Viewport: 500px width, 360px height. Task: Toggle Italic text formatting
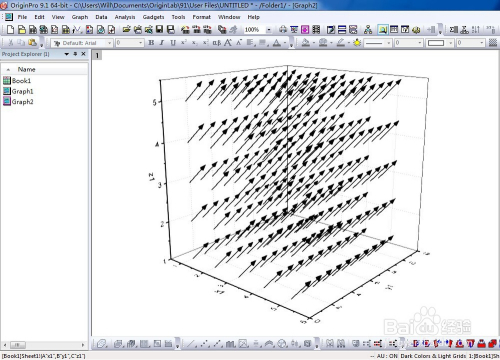(162, 43)
